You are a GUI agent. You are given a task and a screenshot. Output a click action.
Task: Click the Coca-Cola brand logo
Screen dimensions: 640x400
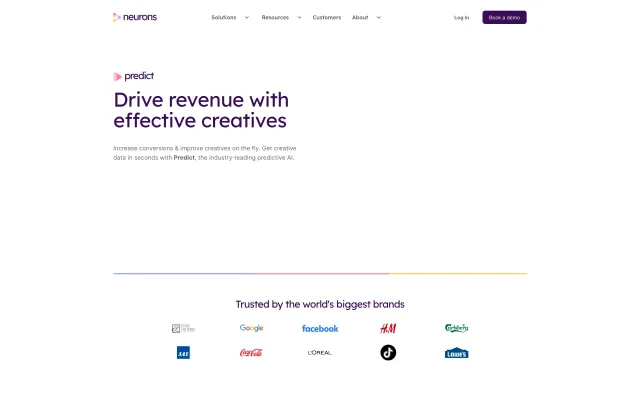coord(251,353)
